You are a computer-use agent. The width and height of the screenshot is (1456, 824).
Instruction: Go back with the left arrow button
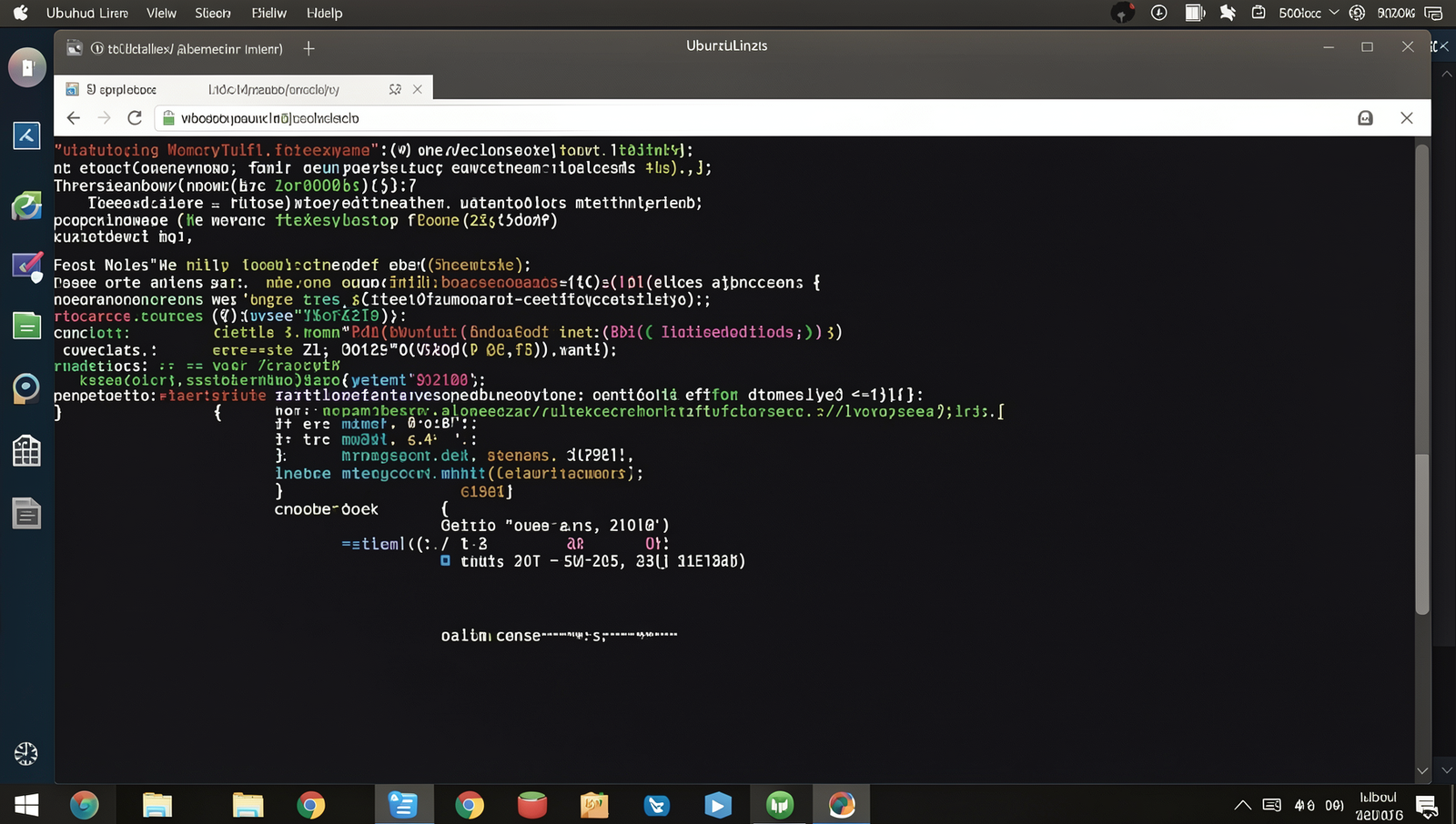(74, 117)
